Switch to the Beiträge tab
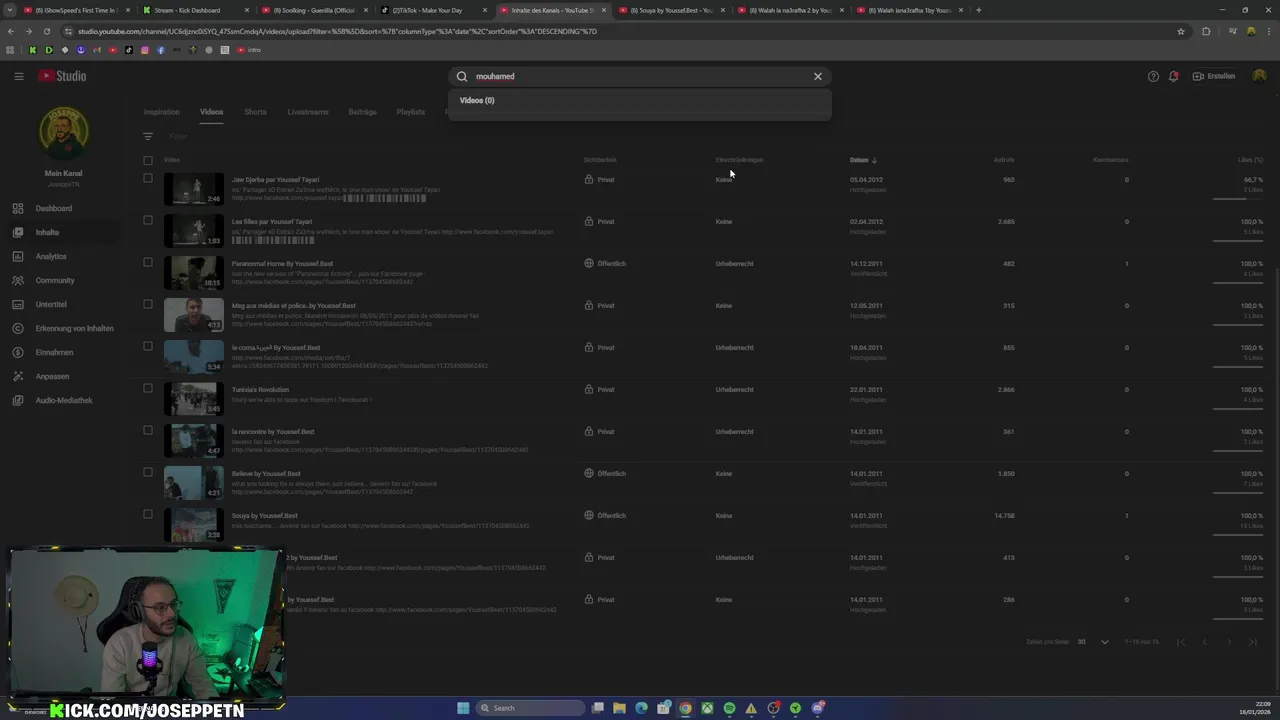This screenshot has height=720, width=1280. tap(362, 112)
